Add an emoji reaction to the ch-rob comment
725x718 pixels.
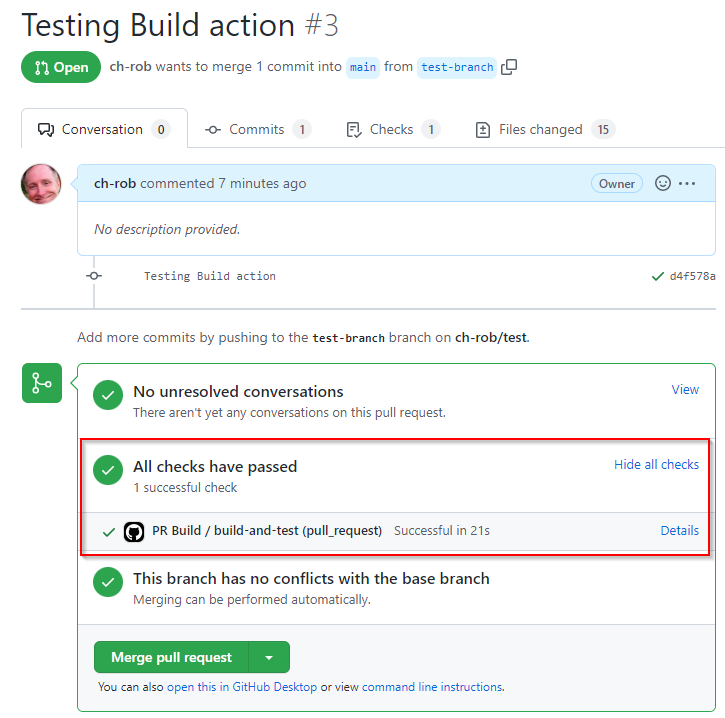click(x=663, y=183)
